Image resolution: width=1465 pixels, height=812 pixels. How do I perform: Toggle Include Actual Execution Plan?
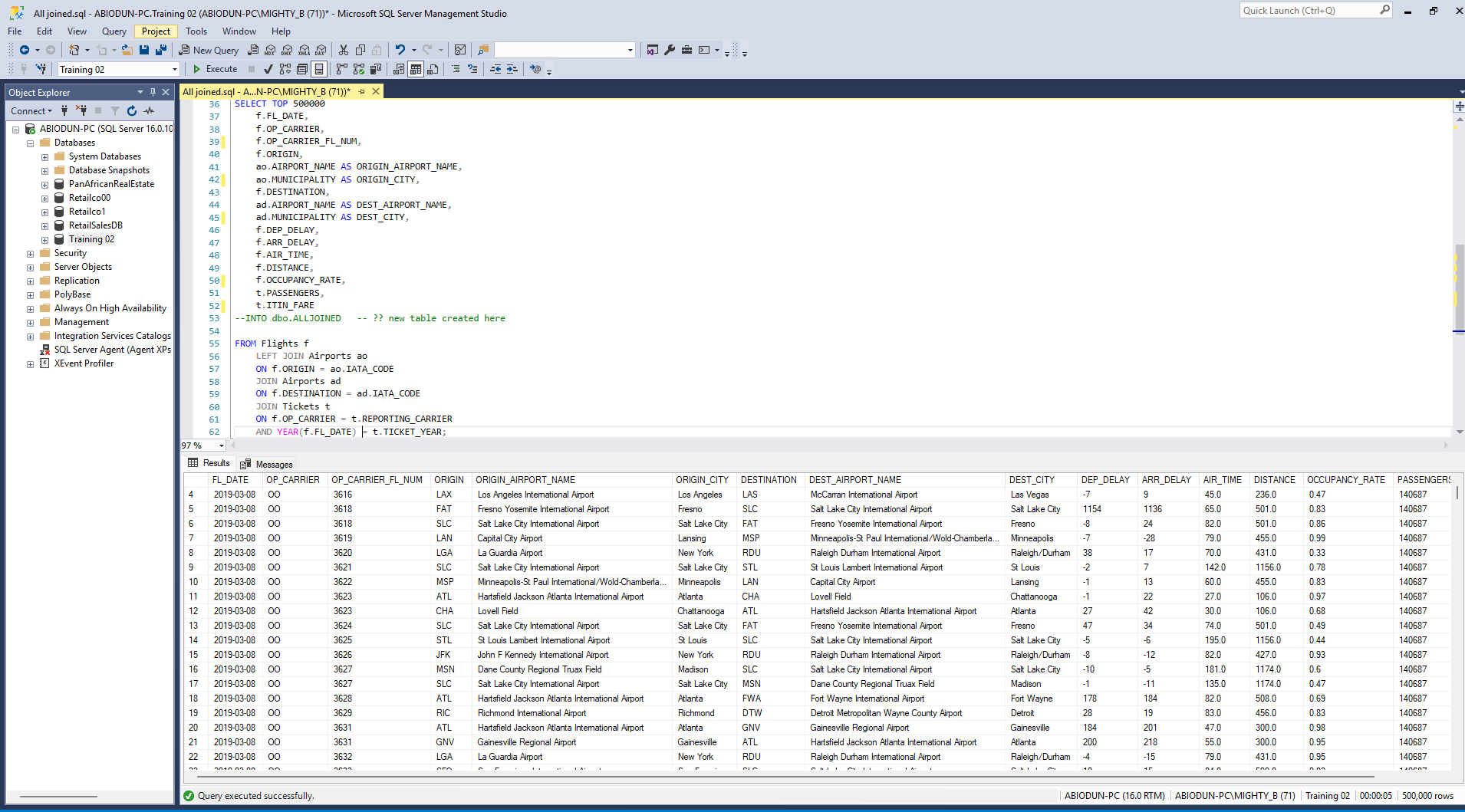[x=342, y=69]
